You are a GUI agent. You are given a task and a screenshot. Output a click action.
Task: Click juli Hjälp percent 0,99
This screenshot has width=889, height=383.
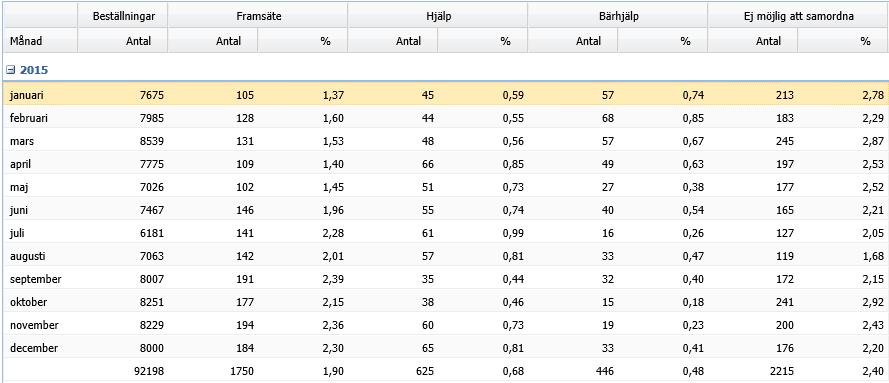click(514, 233)
